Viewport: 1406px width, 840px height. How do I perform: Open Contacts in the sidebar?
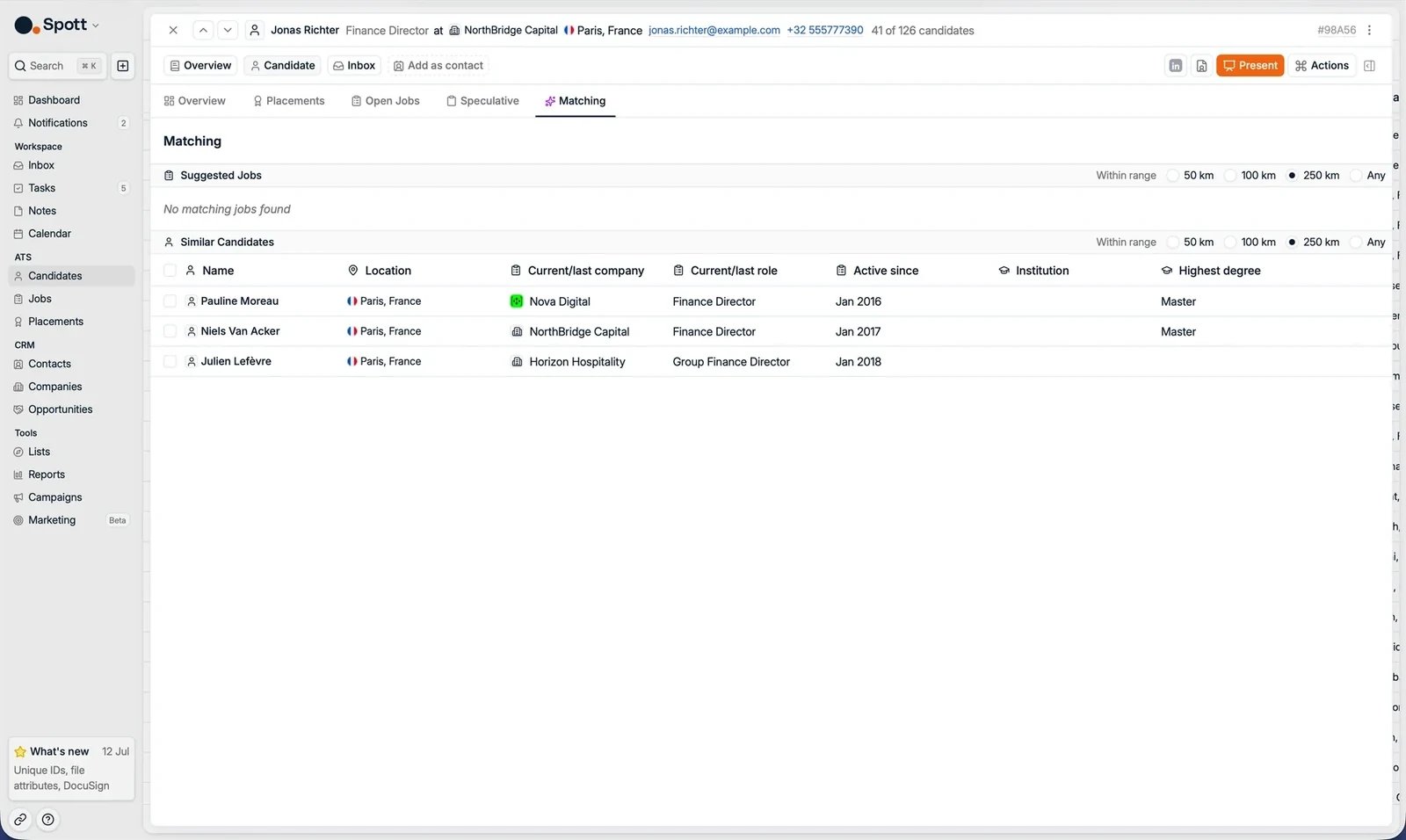[71, 364]
